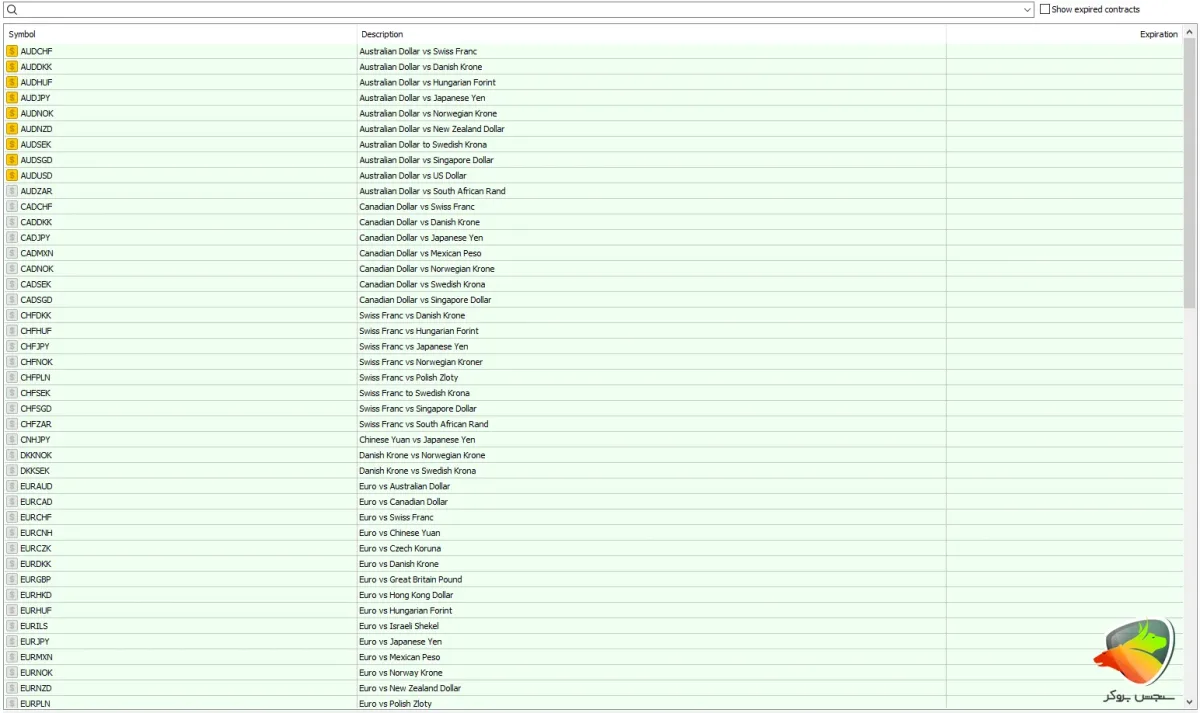The width and height of the screenshot is (1200, 713).
Task: Click 'Euro vs Great Britain Pound' description
Action: coord(411,579)
